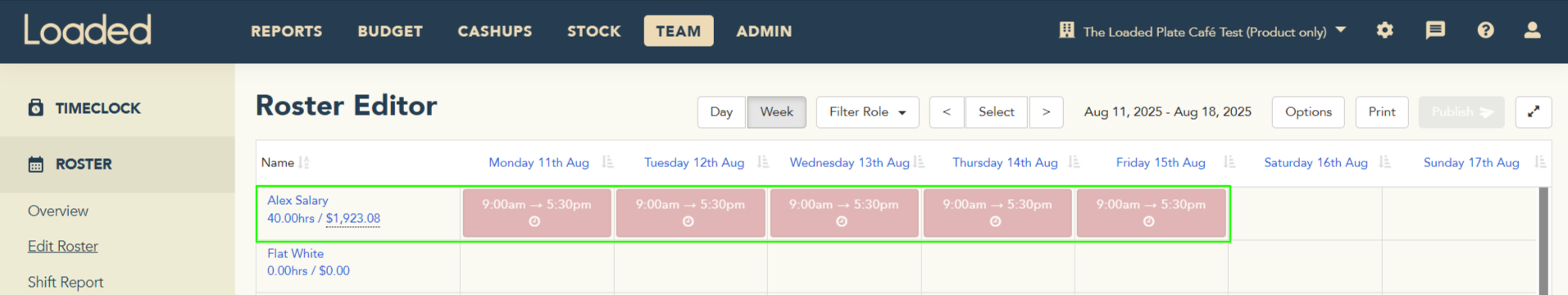
Task: Expand the Filter Role dropdown
Action: [867, 111]
